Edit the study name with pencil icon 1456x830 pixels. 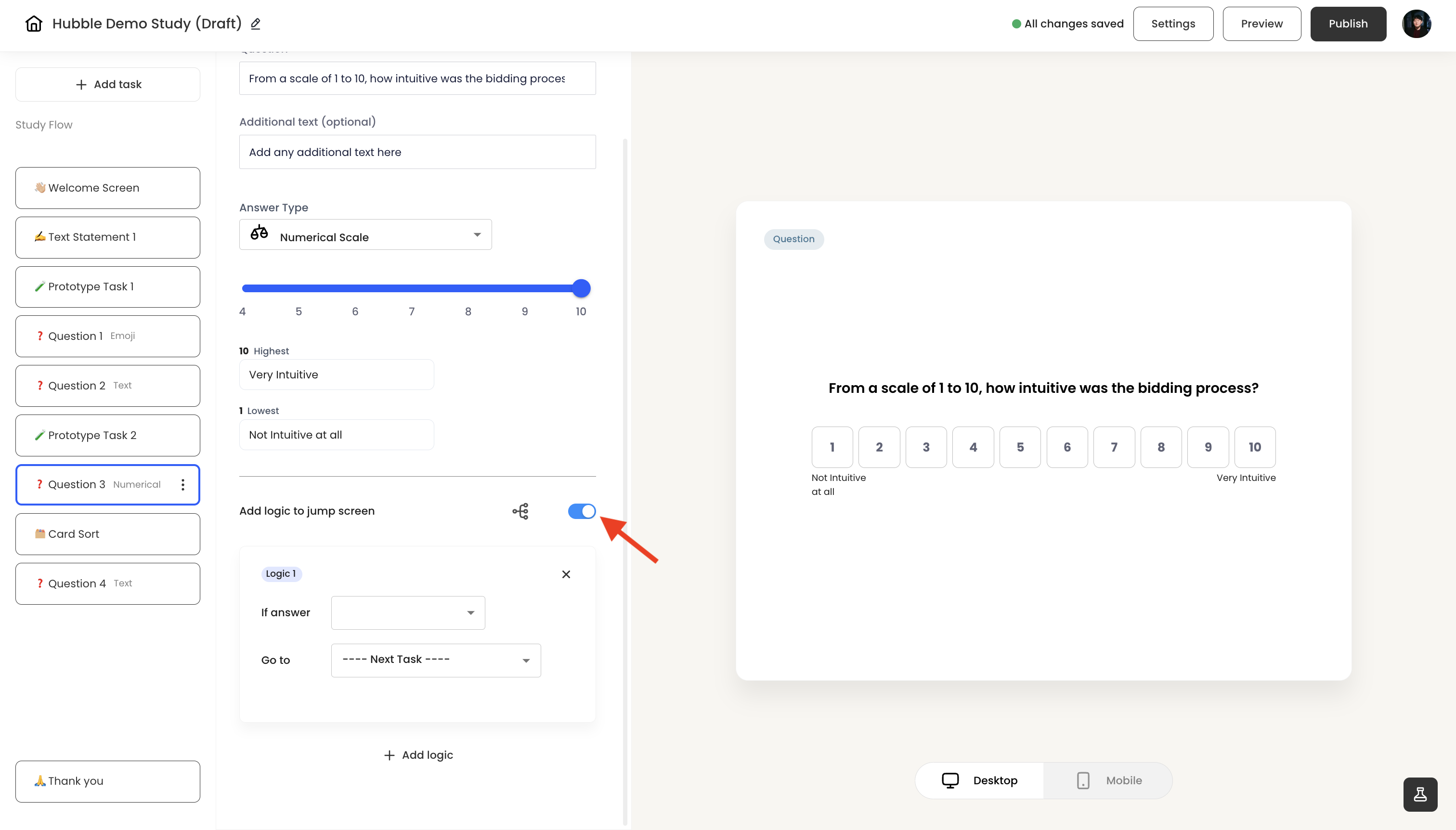(x=256, y=24)
